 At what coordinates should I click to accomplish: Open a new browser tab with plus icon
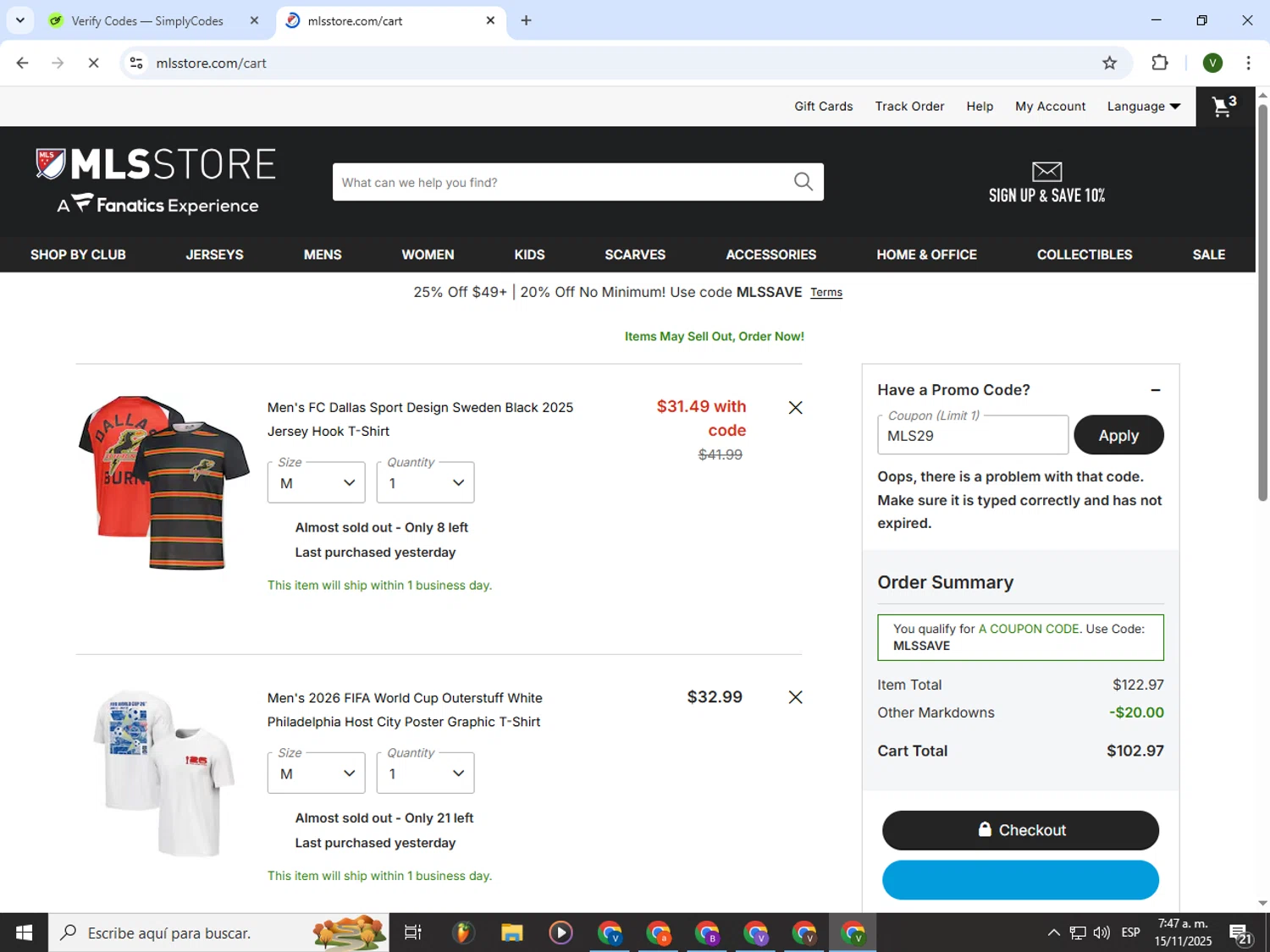pos(526,20)
